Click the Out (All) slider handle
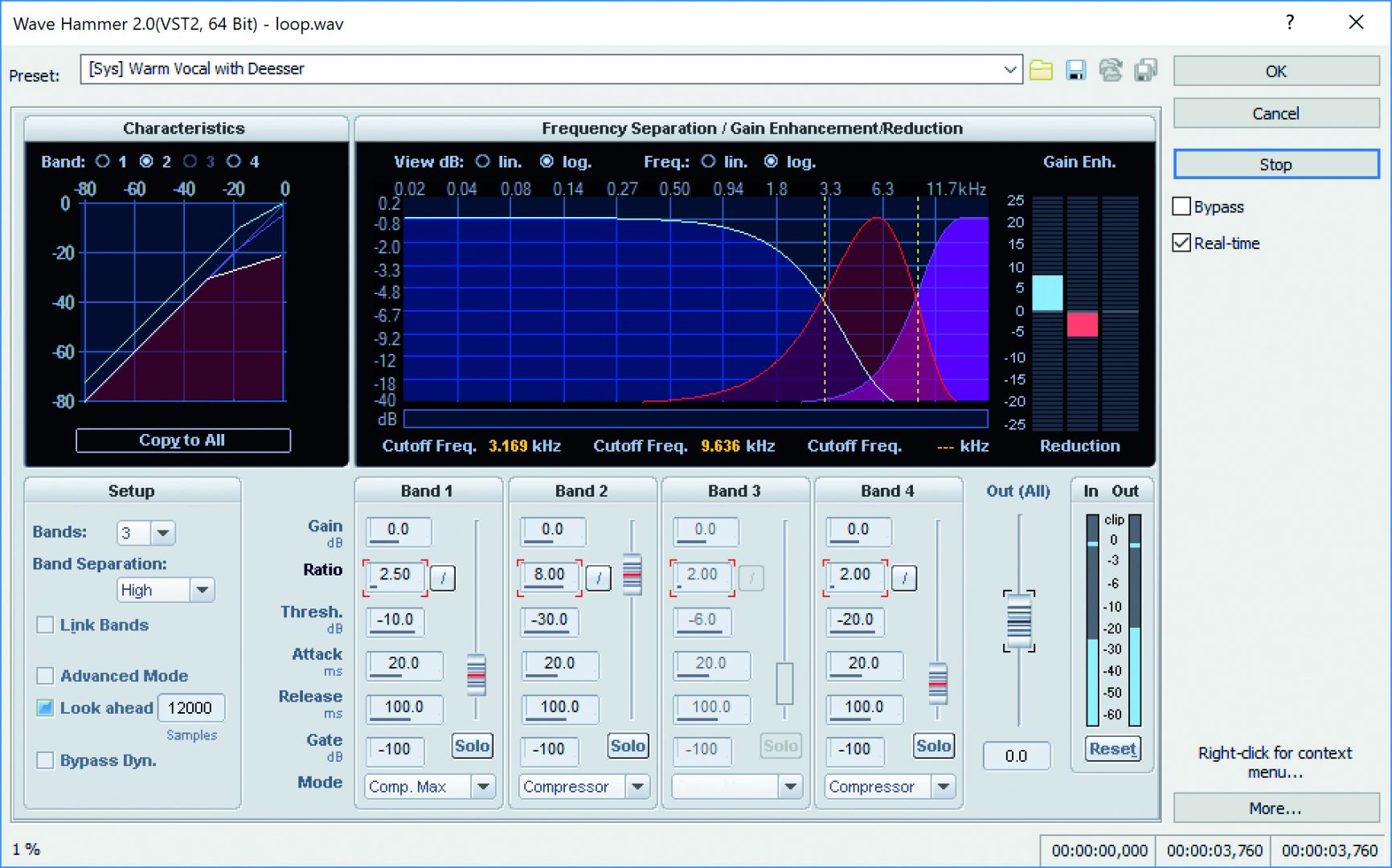This screenshot has width=1392, height=868. coord(1018,620)
